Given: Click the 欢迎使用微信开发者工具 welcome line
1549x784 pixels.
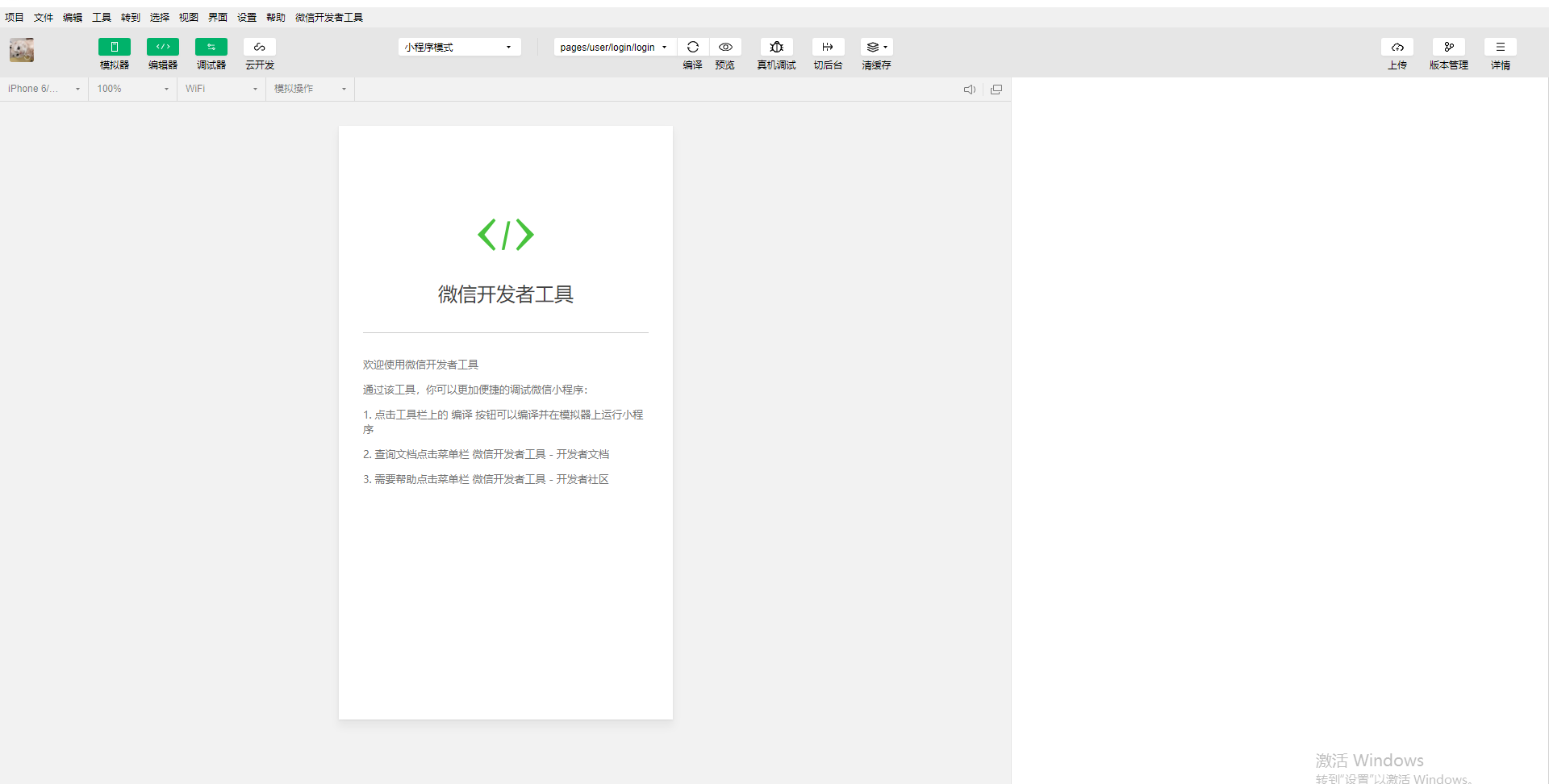Looking at the screenshot, I should tap(420, 365).
